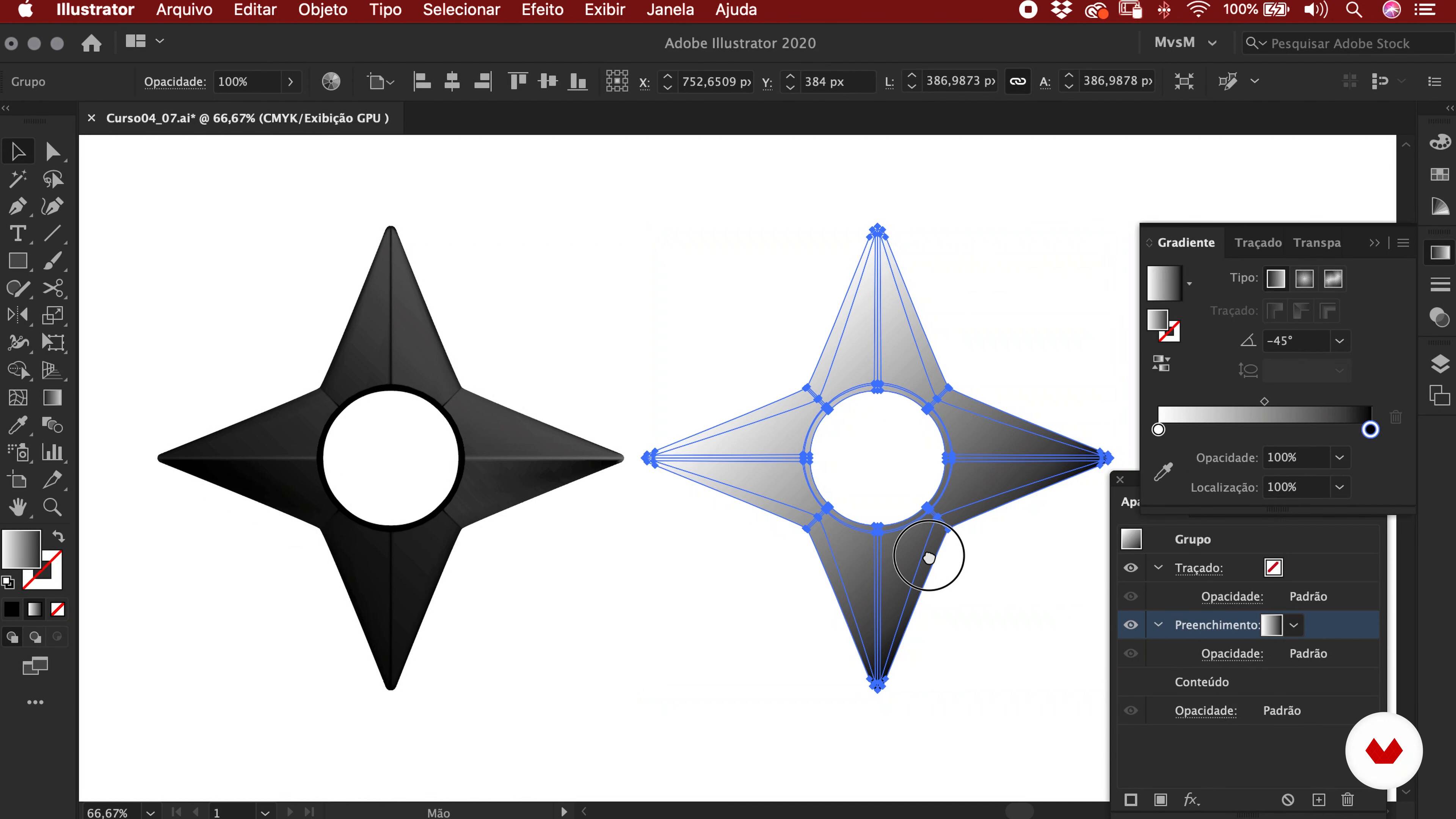
Task: Select the Scissors tool
Action: click(53, 288)
